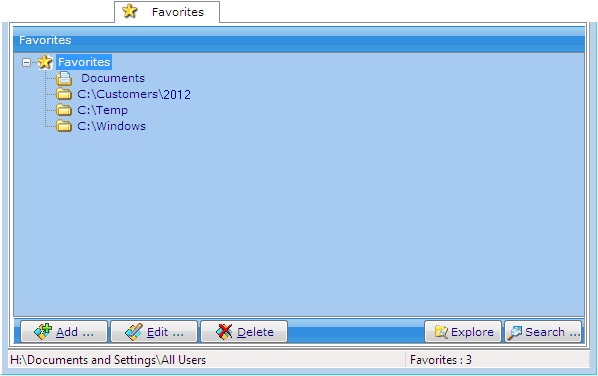This screenshot has width=598, height=376.
Task: Click the star icon on the Favorites tab
Action: tap(130, 11)
